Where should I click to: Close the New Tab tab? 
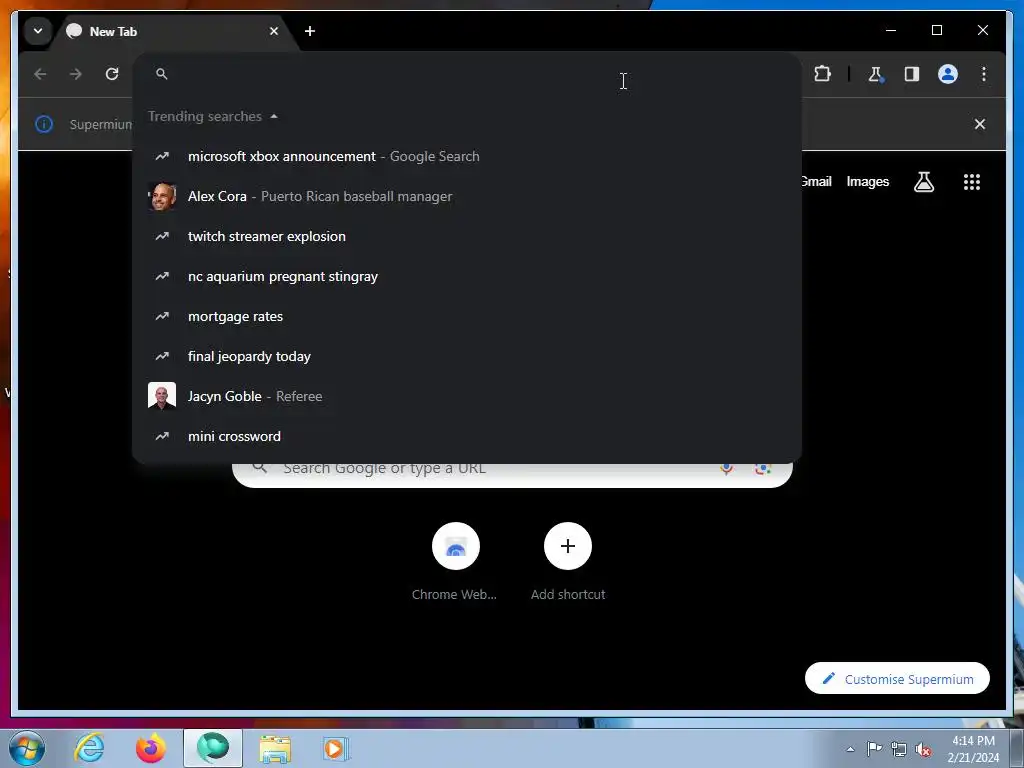click(274, 31)
